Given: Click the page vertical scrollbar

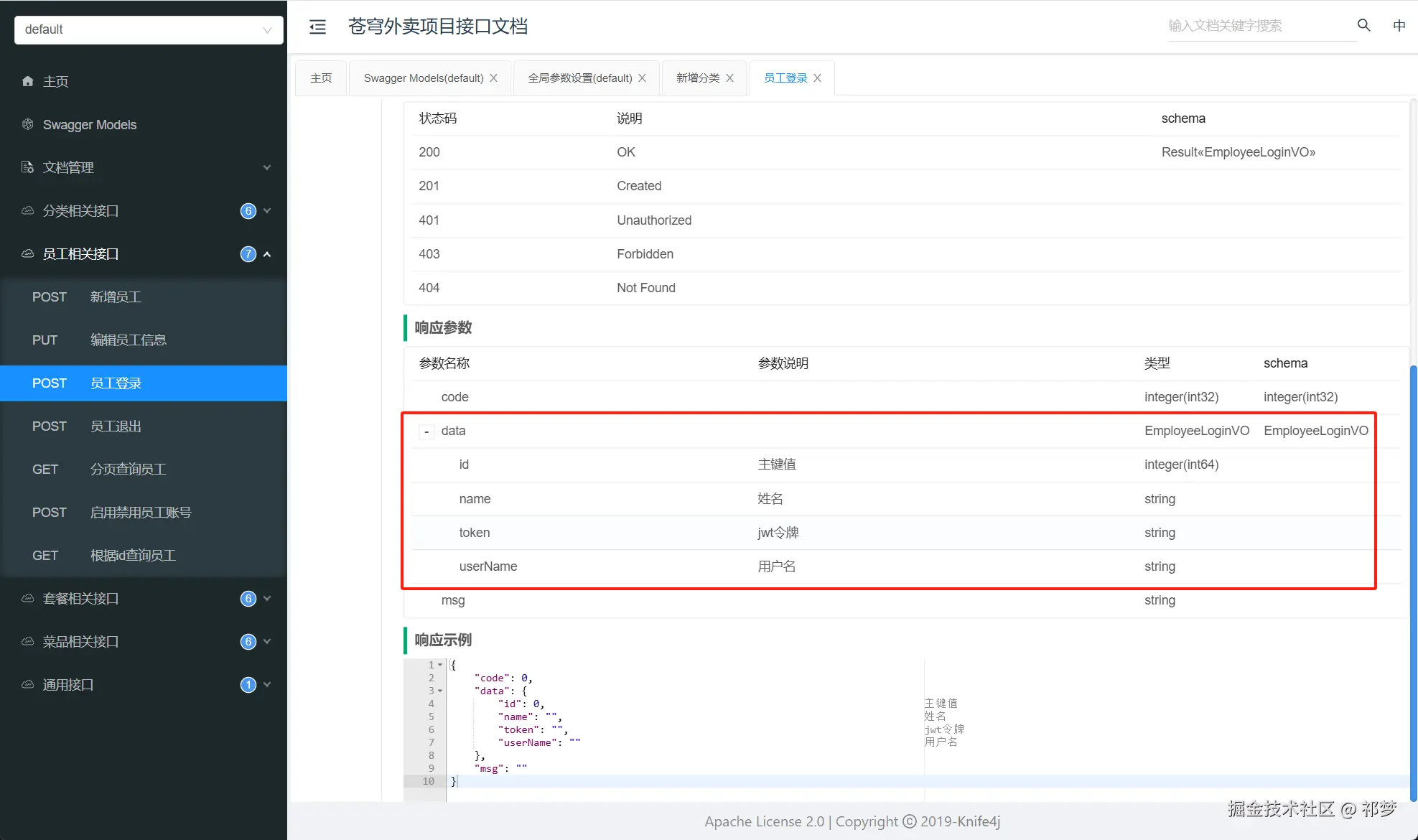Looking at the screenshot, I should pos(1413,574).
